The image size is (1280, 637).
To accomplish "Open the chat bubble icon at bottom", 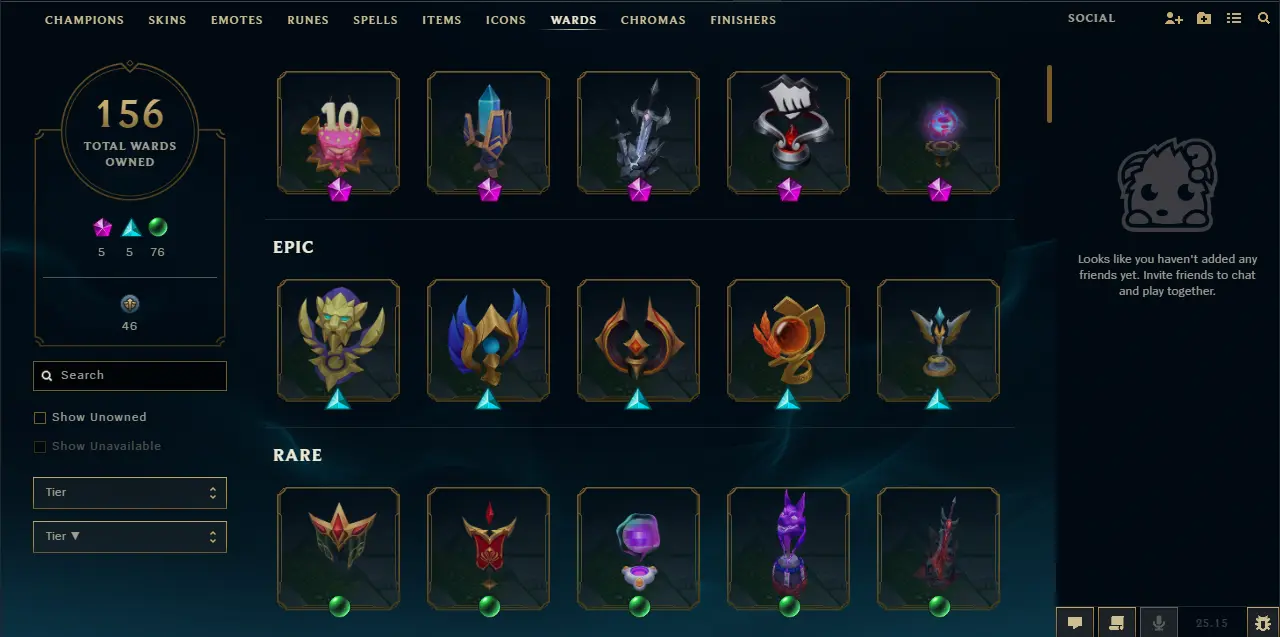I will [1075, 623].
